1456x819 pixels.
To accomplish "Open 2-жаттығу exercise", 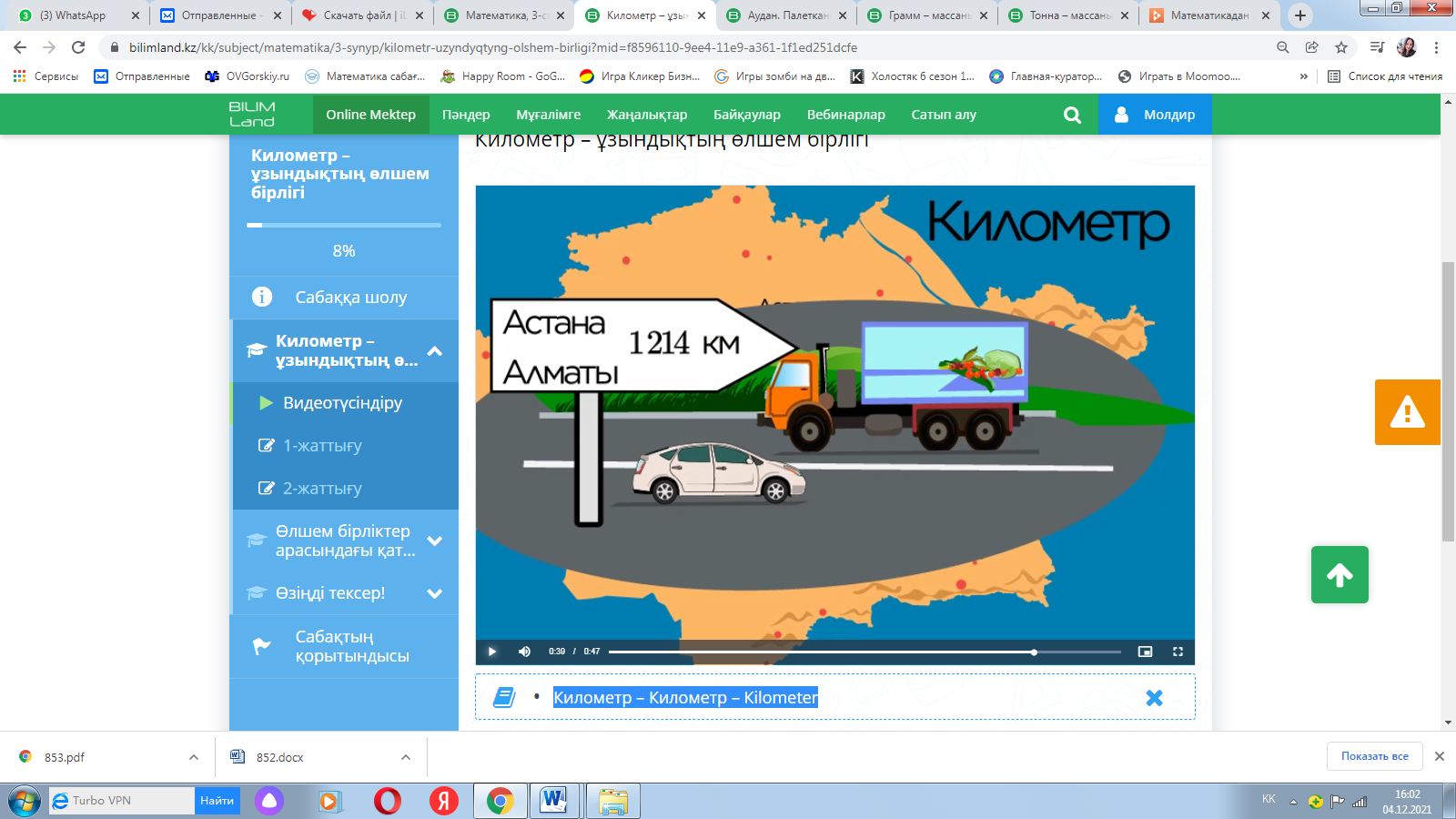I will 344,489.
